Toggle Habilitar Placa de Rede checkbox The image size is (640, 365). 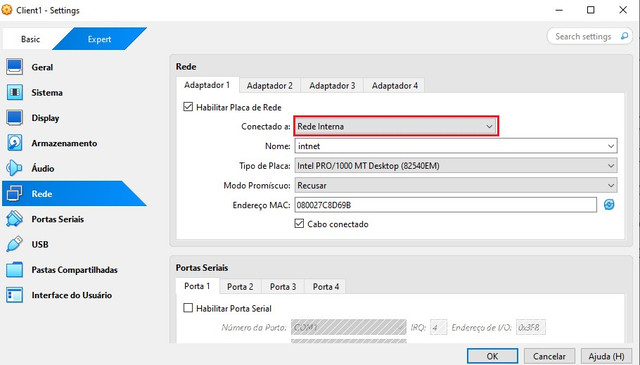tap(188, 107)
